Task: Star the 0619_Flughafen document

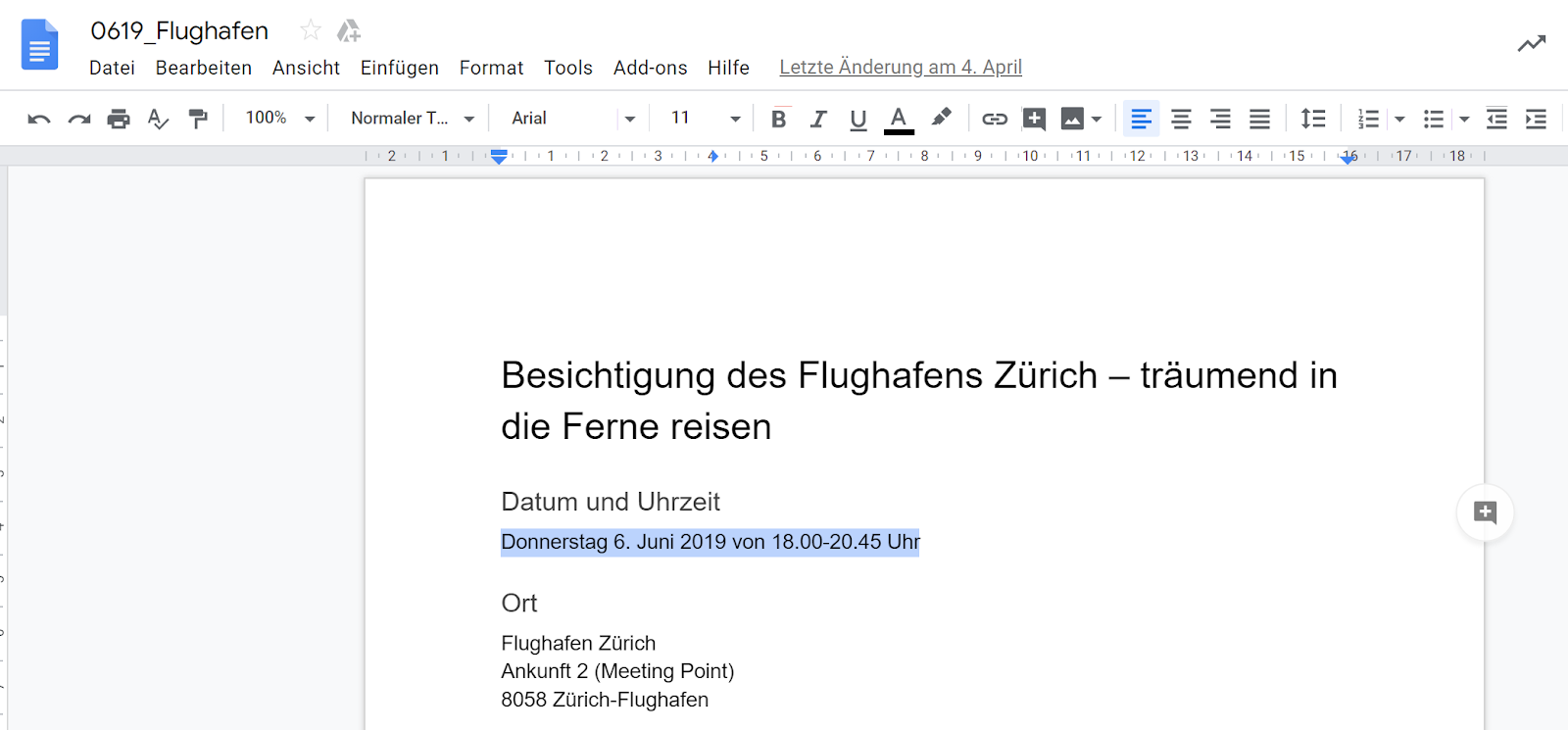Action: 311,30
